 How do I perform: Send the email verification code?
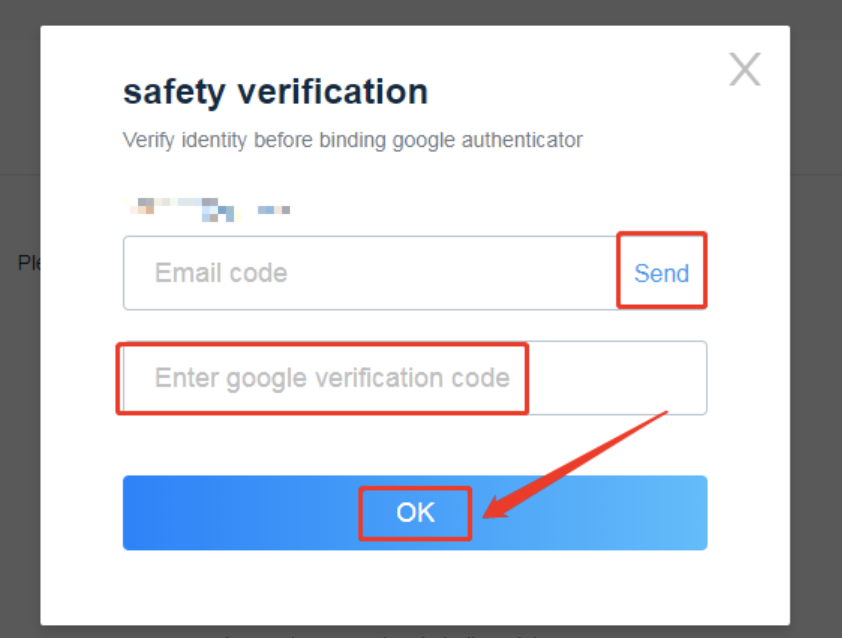pyautogui.click(x=661, y=273)
